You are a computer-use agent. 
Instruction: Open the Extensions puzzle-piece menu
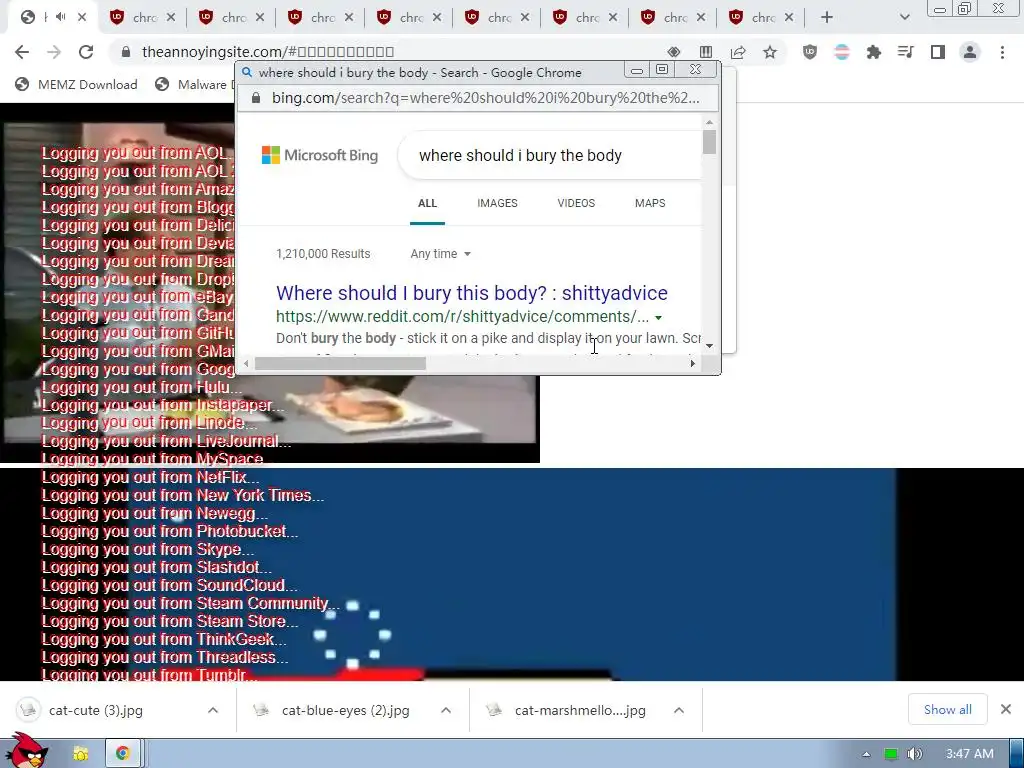tap(874, 52)
